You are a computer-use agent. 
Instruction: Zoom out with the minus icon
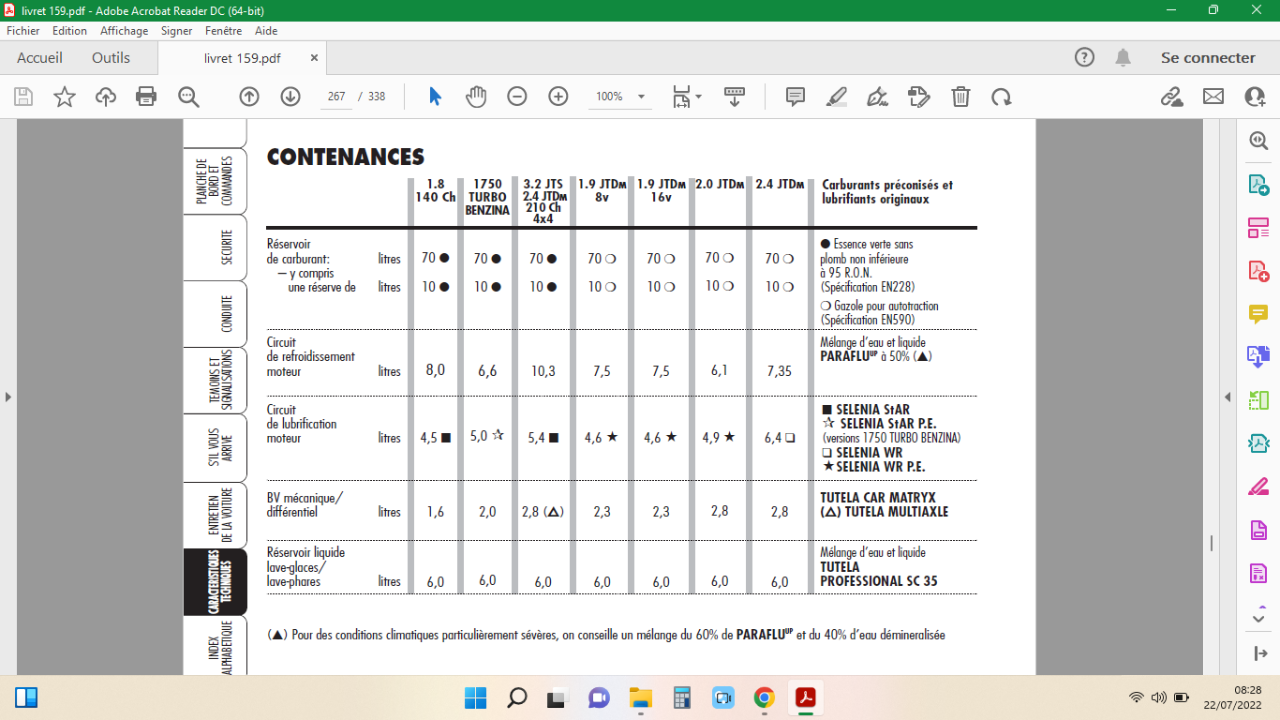(517, 97)
